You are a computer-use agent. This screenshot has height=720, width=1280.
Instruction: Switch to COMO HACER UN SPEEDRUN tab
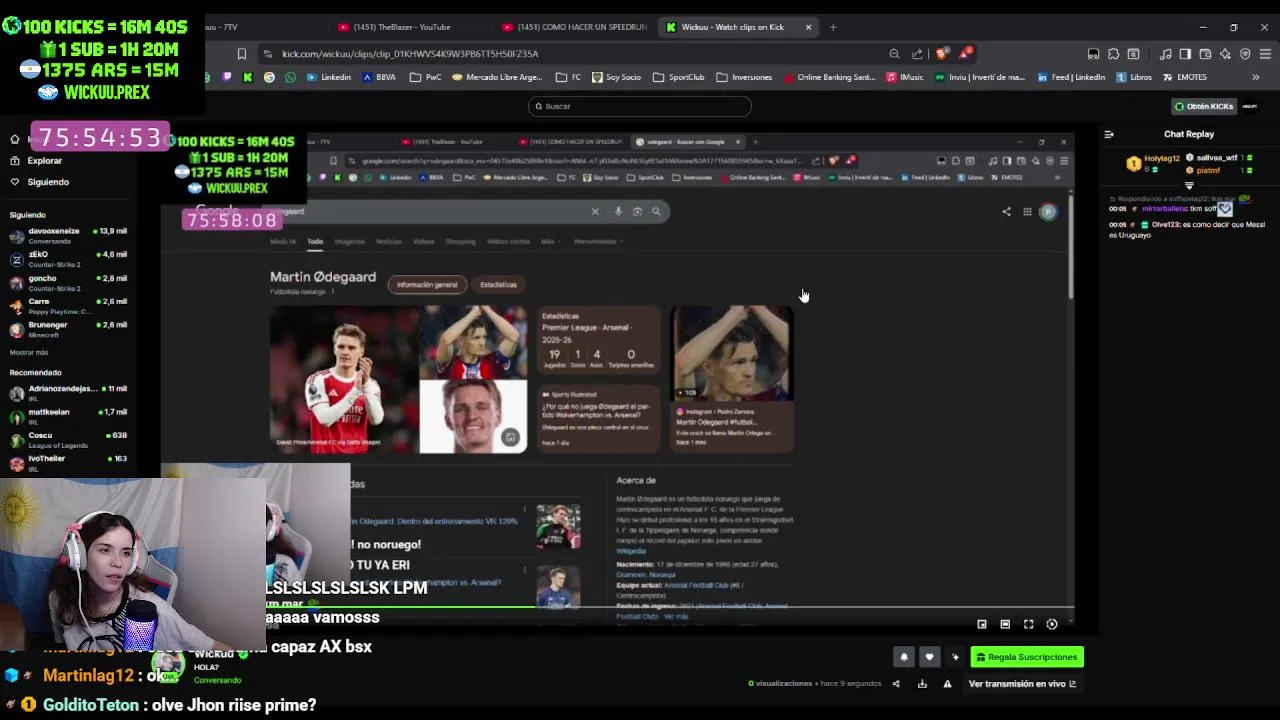tap(574, 27)
